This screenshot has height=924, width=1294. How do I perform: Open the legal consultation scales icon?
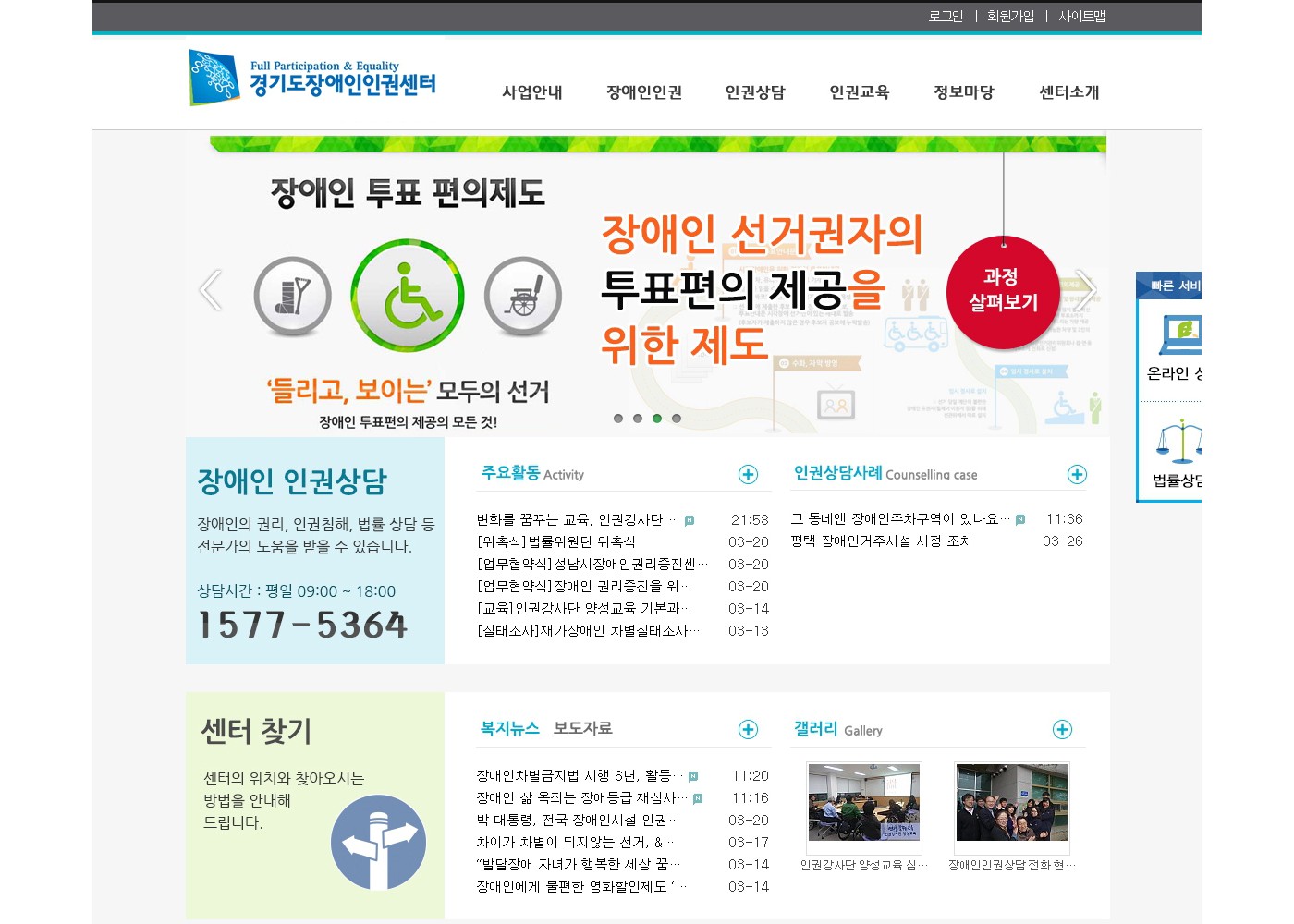coord(1178,442)
